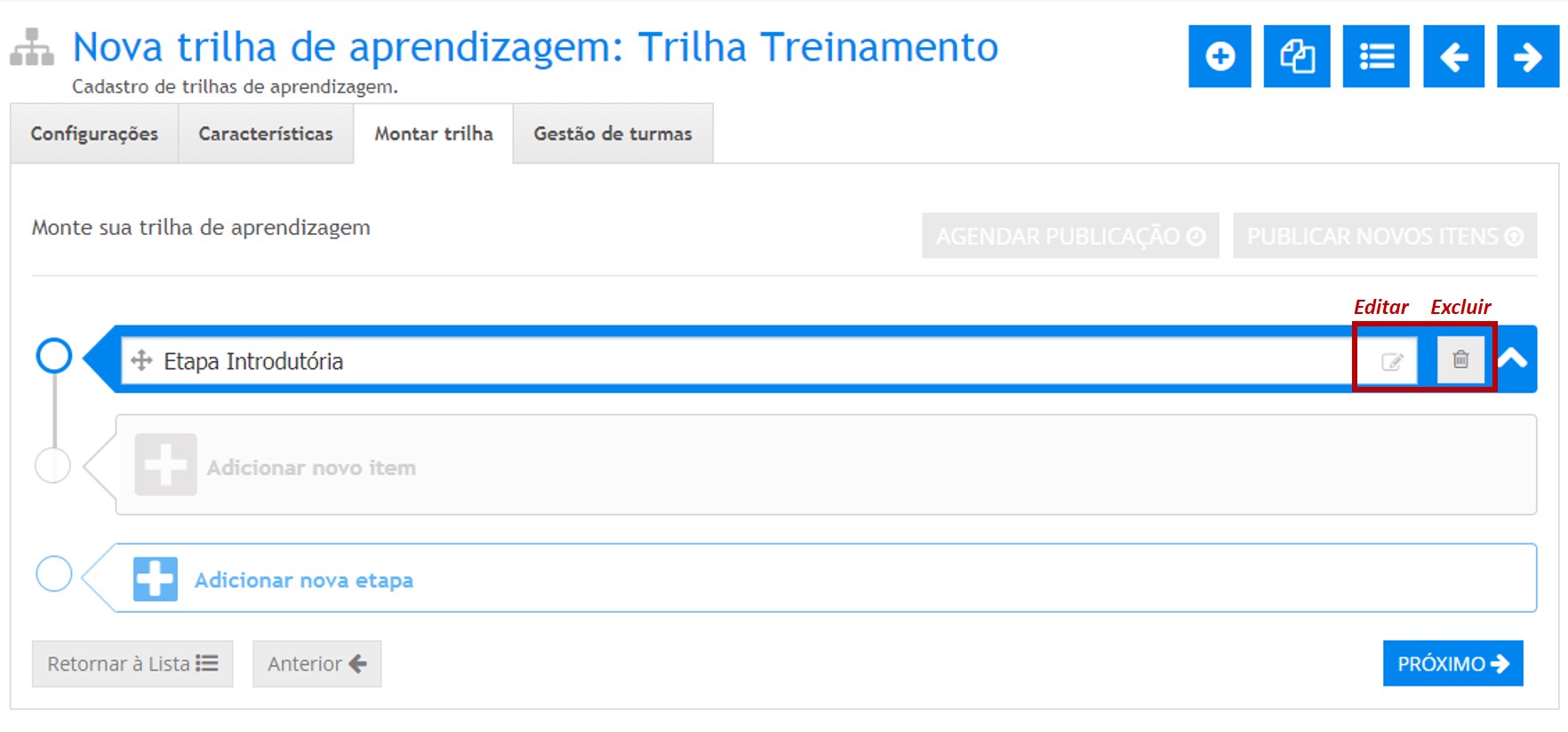
Task: Click the Anterior button
Action: tap(316, 664)
